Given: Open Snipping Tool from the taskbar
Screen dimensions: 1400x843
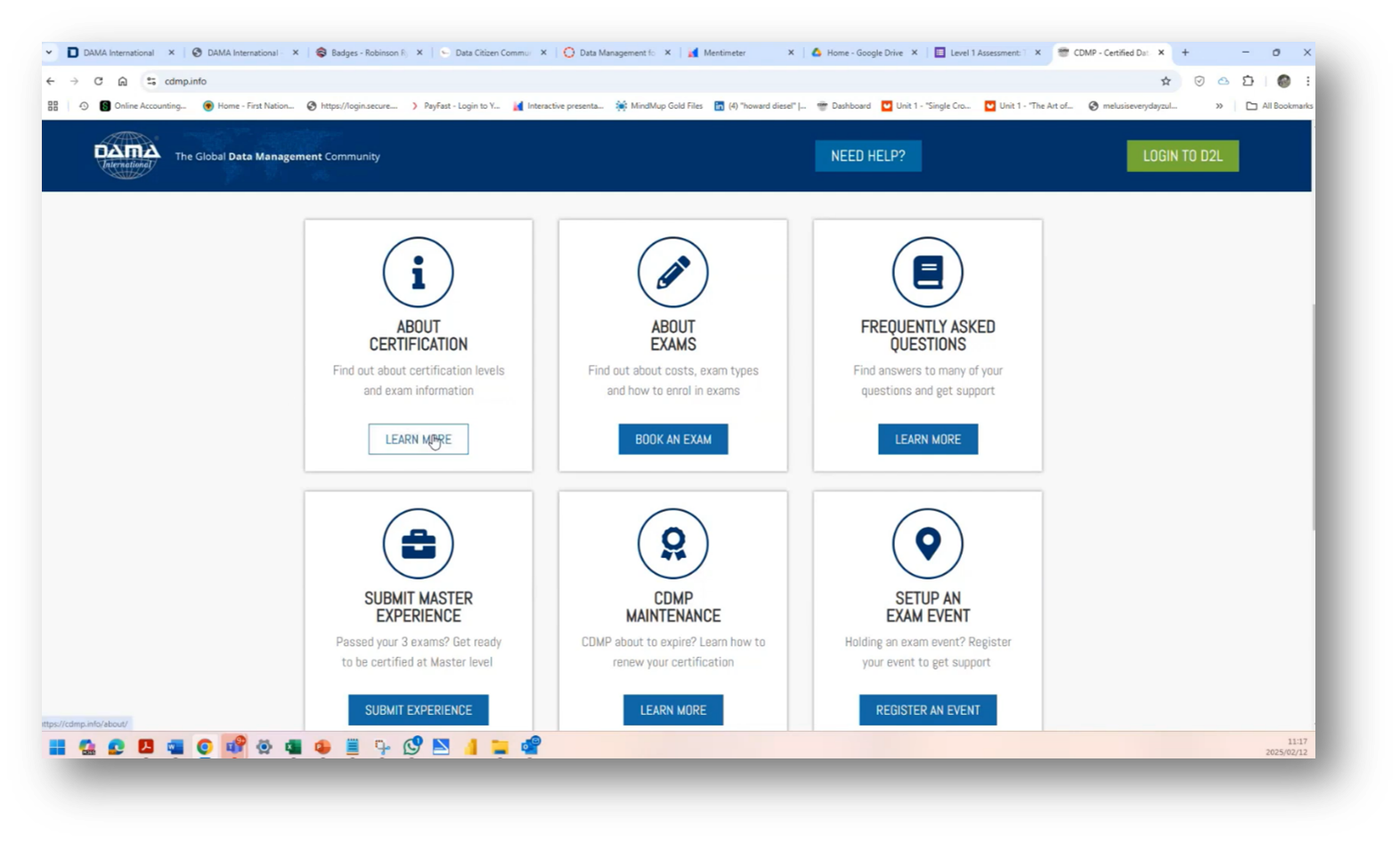Looking at the screenshot, I should [x=382, y=747].
